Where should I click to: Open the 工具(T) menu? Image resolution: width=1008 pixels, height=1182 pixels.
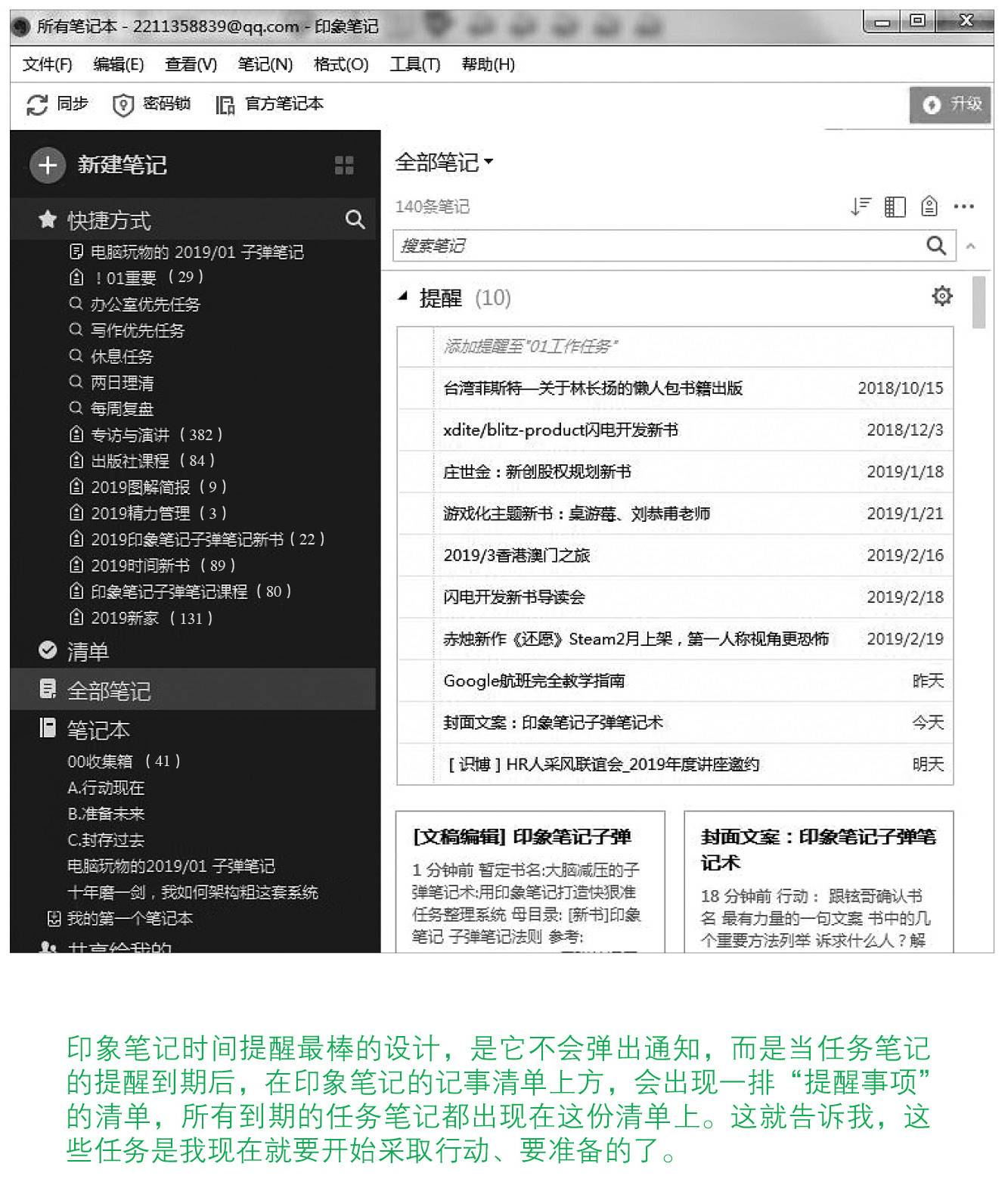[414, 65]
